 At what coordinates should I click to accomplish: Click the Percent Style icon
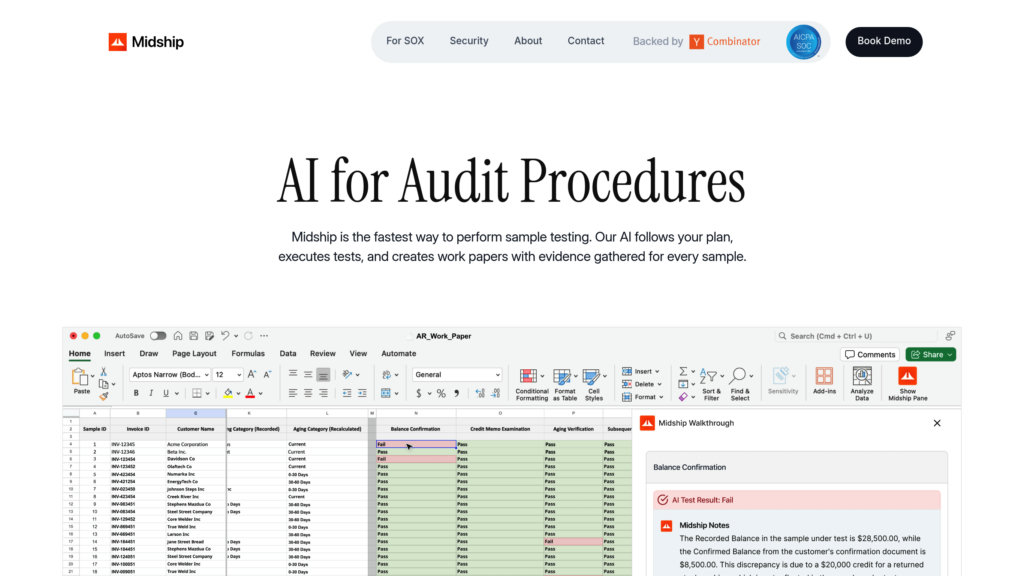coord(440,393)
